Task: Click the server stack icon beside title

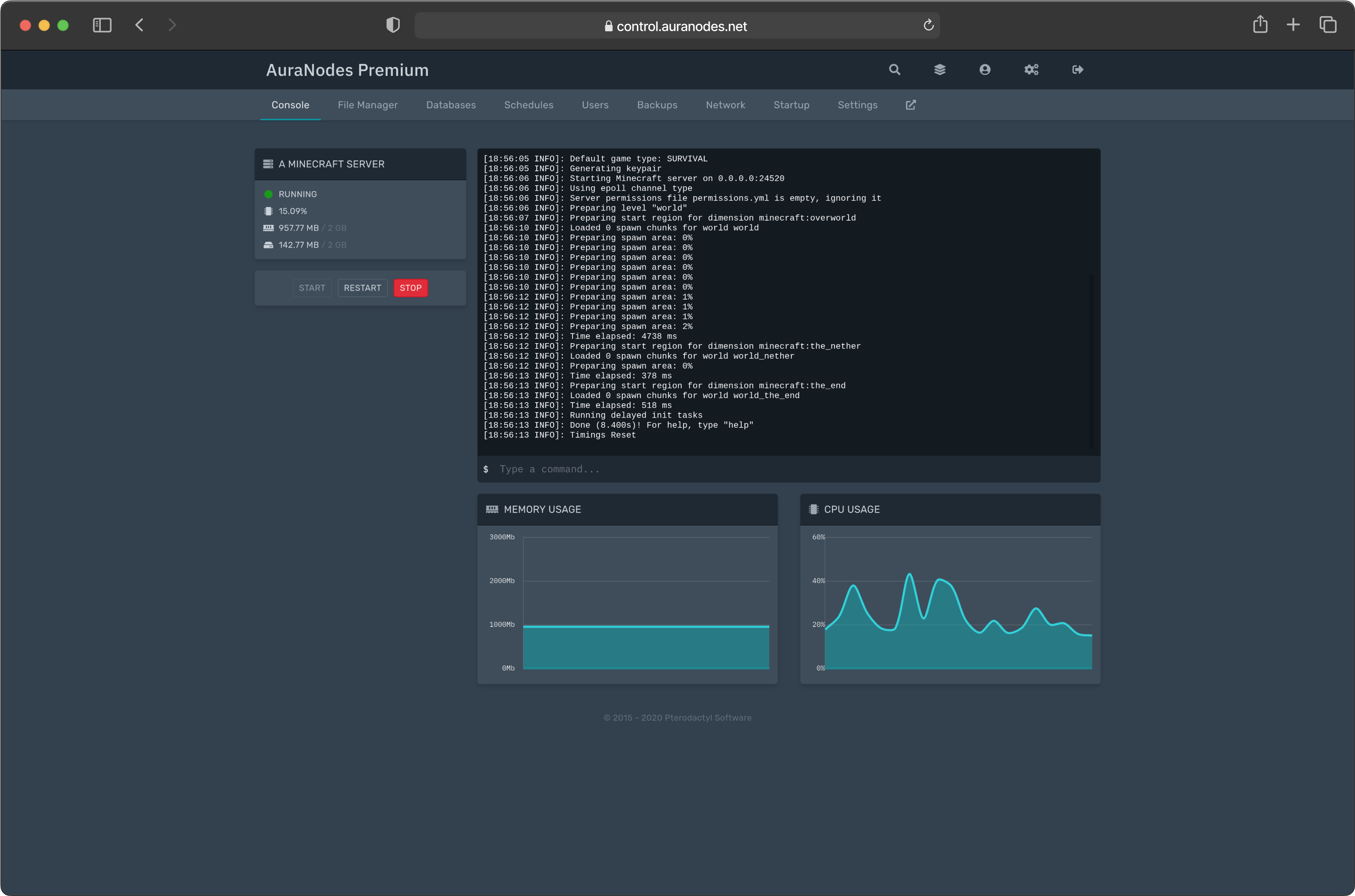Action: [x=268, y=164]
